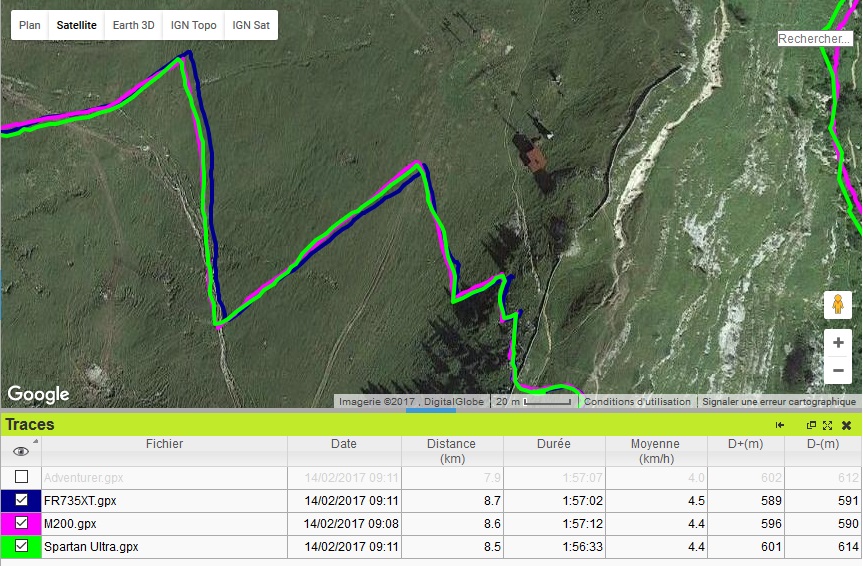
Task: Sort traces by the Distance column header
Action: 451,450
